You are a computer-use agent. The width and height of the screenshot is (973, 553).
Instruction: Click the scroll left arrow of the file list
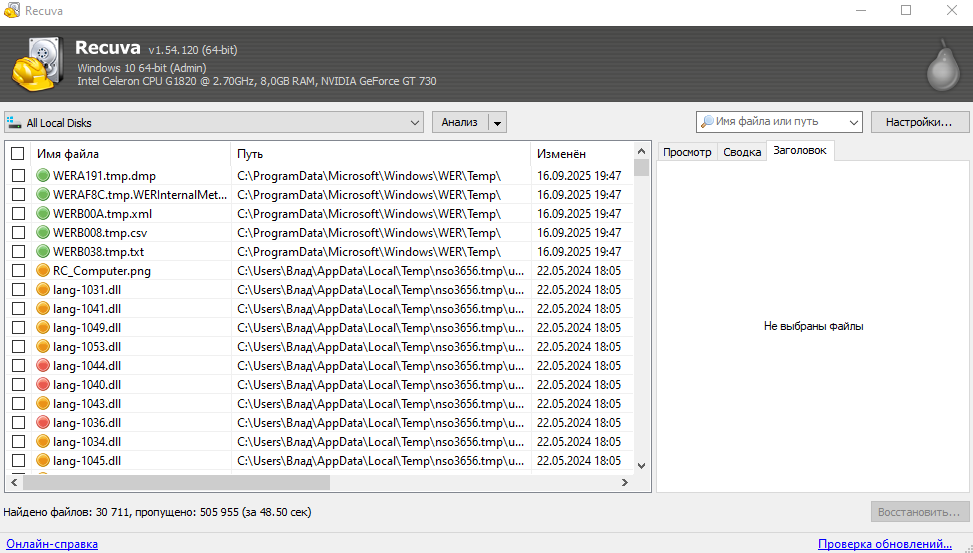coord(14,482)
